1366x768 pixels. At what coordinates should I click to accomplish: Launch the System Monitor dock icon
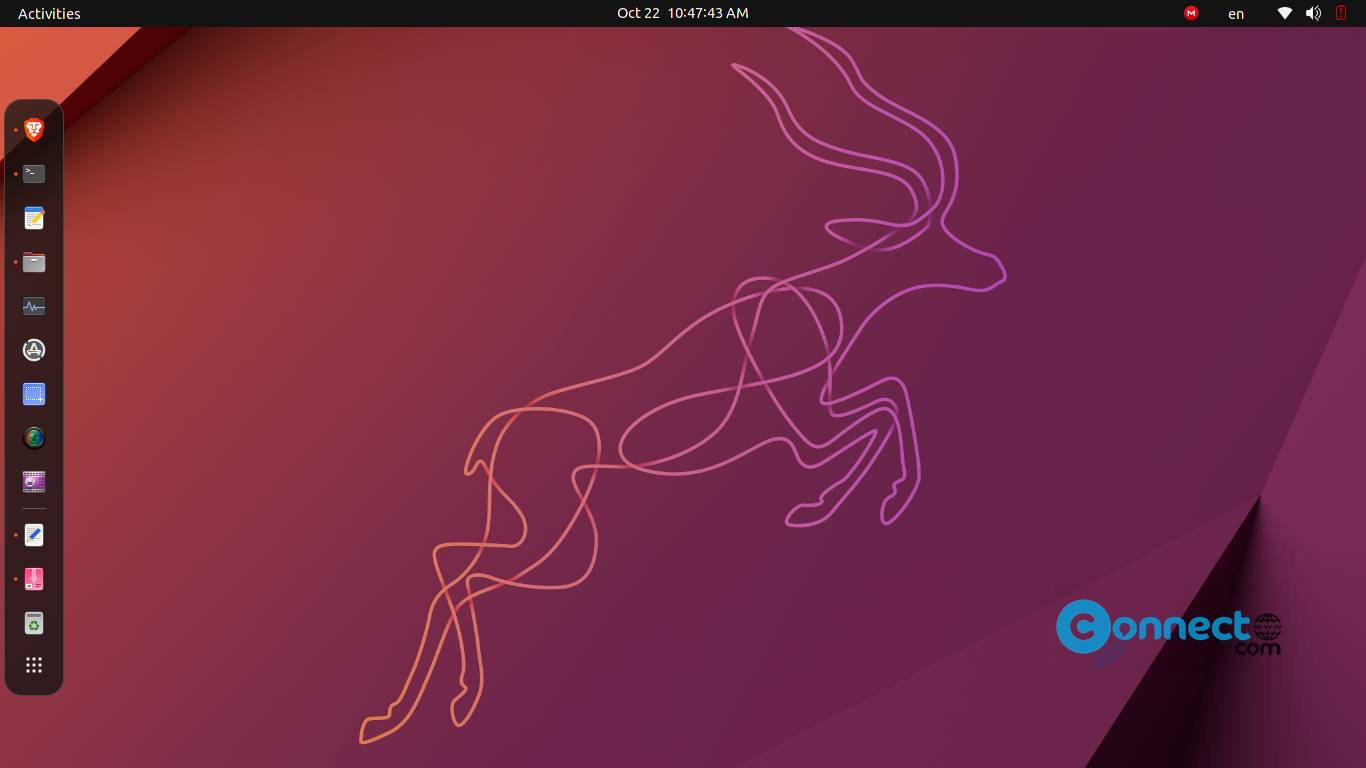[34, 306]
